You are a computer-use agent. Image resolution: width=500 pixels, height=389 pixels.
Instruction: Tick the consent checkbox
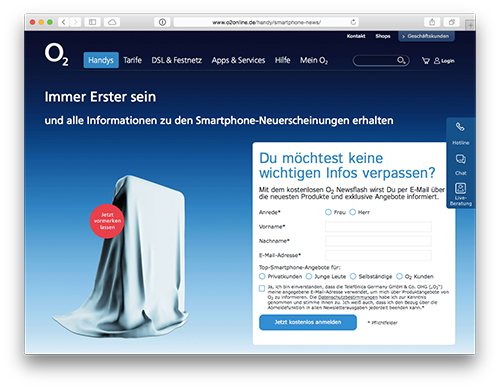[x=262, y=288]
